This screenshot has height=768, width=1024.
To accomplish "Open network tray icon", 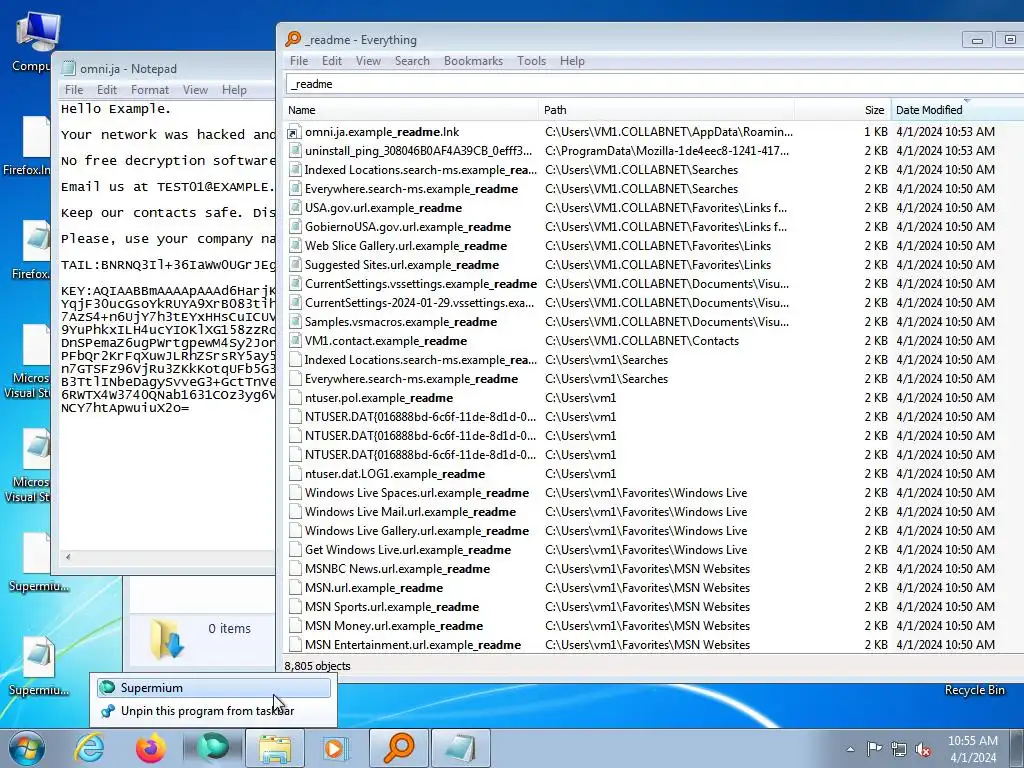I will tap(899, 749).
